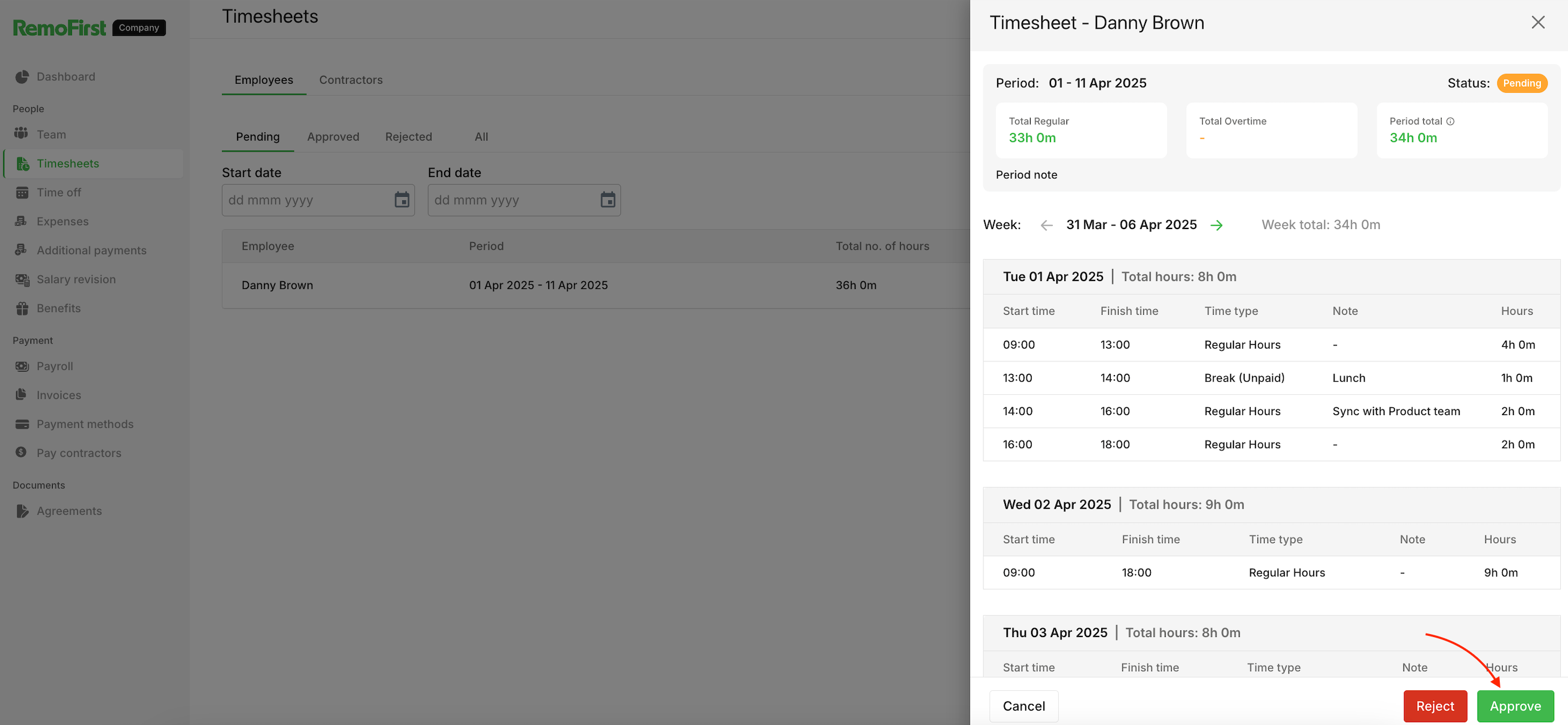Click the Total Regular '33h 0m' value

pos(1032,138)
